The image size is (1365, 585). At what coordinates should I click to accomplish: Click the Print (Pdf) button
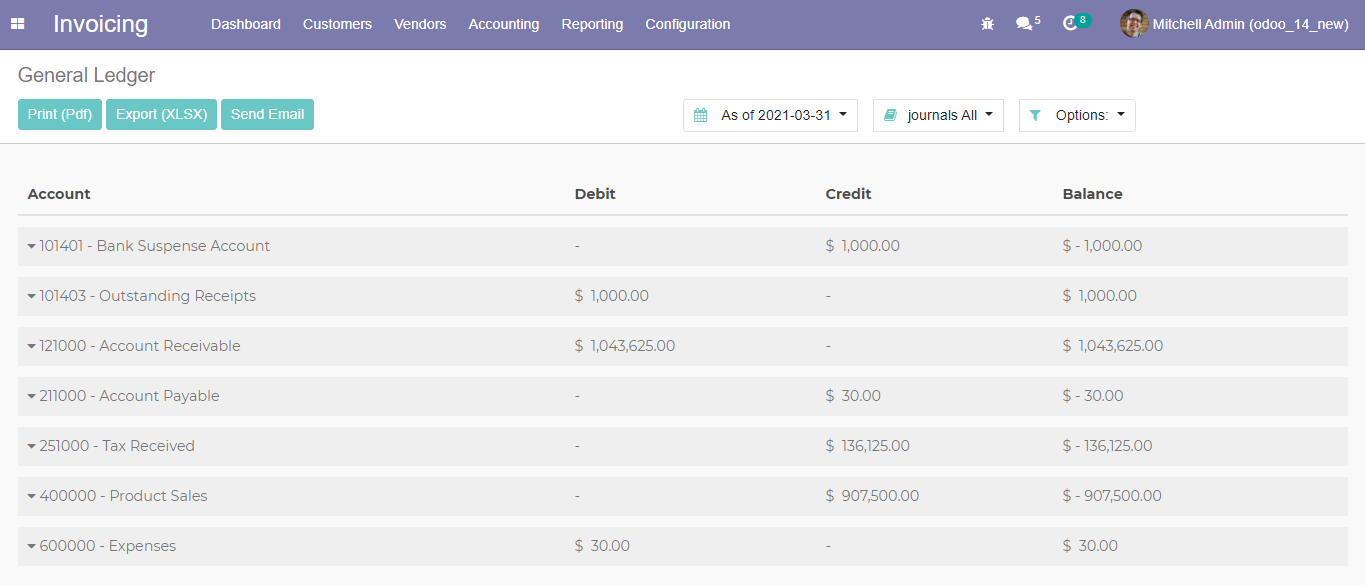point(60,115)
